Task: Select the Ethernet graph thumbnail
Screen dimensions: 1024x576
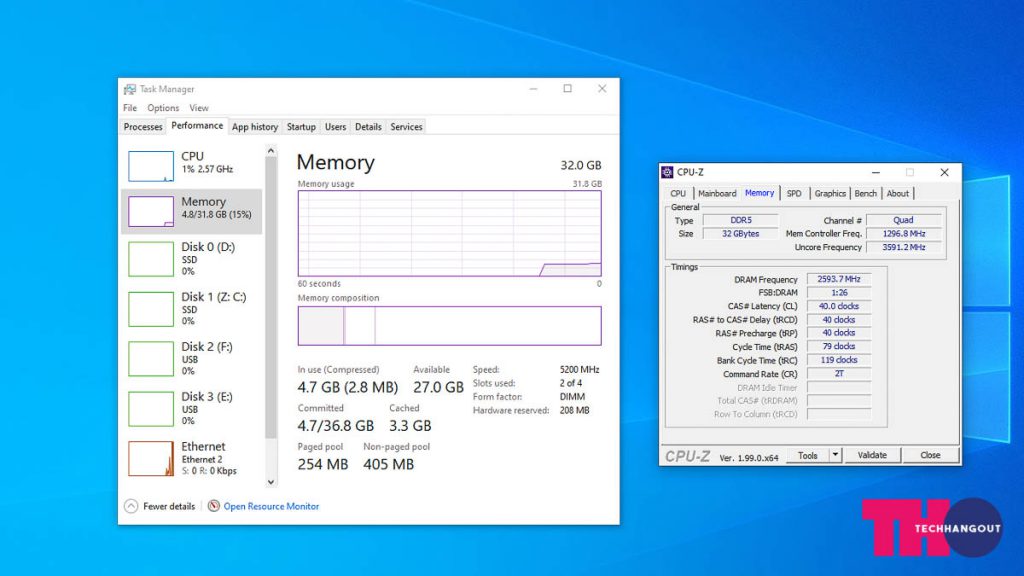Action: click(151, 458)
